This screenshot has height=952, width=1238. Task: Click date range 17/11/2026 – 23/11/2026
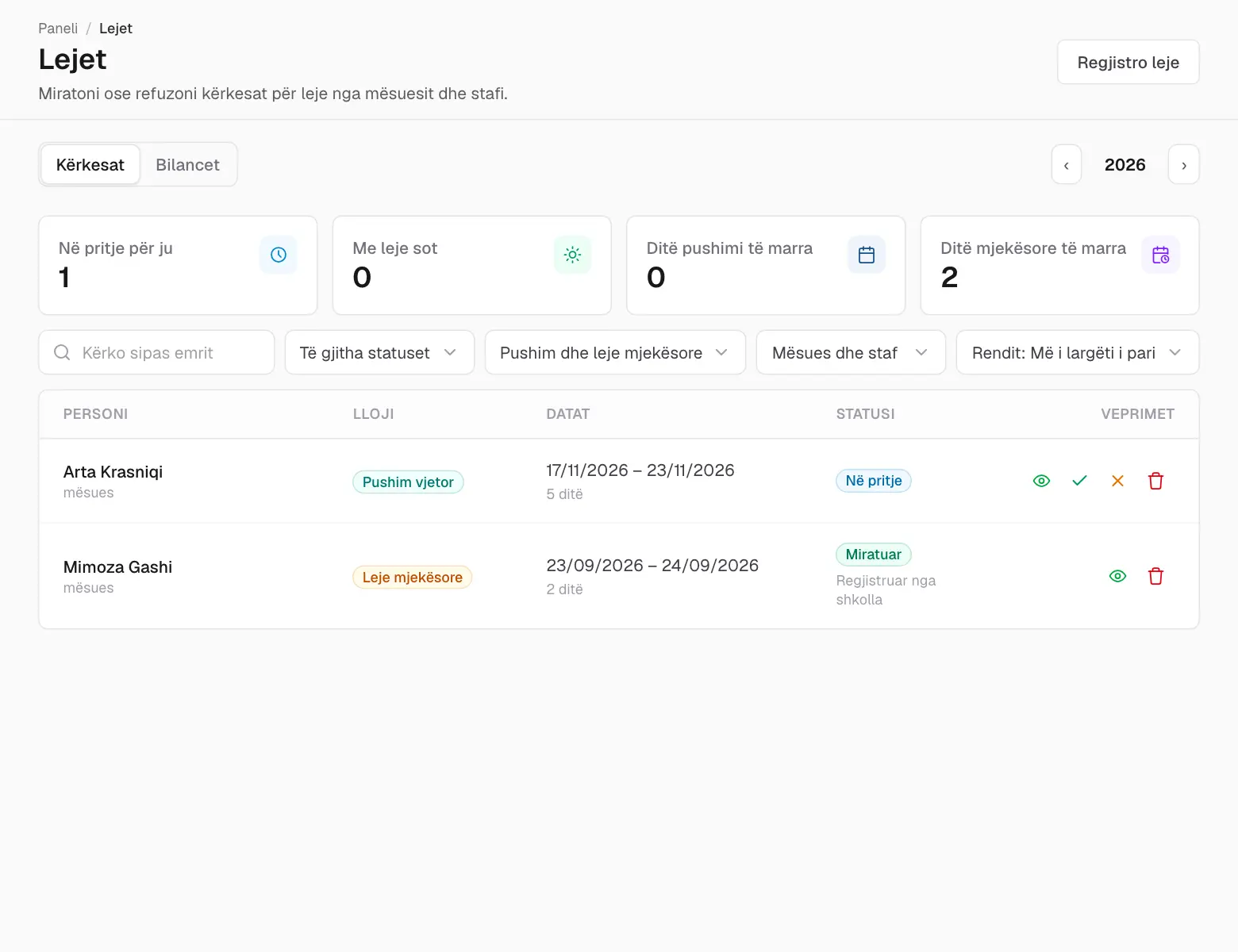tap(640, 470)
